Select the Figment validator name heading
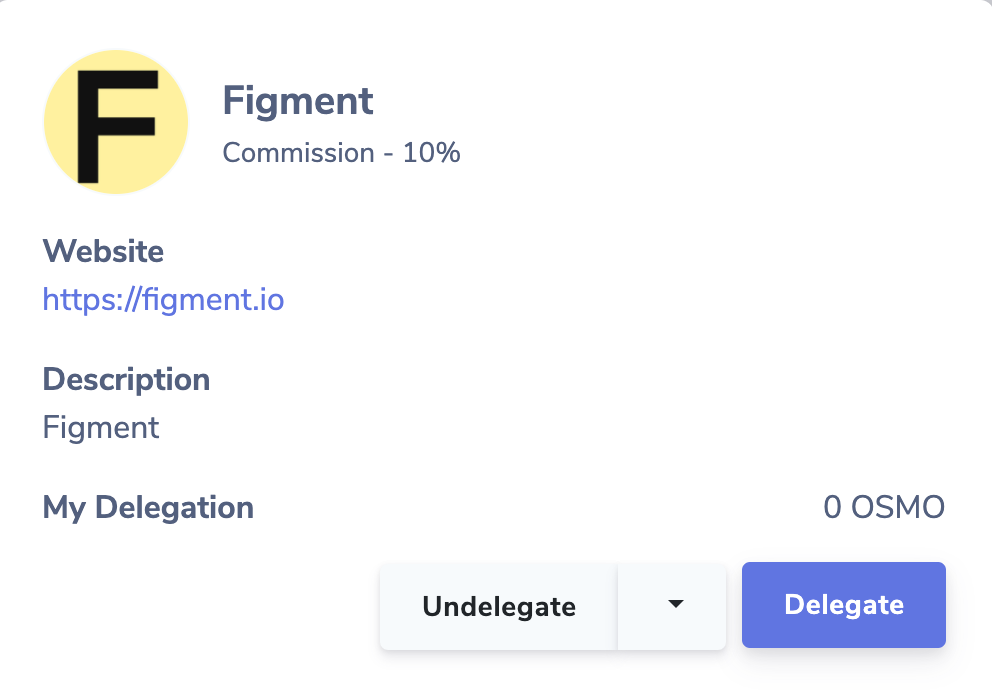This screenshot has width=992, height=690. click(x=297, y=101)
